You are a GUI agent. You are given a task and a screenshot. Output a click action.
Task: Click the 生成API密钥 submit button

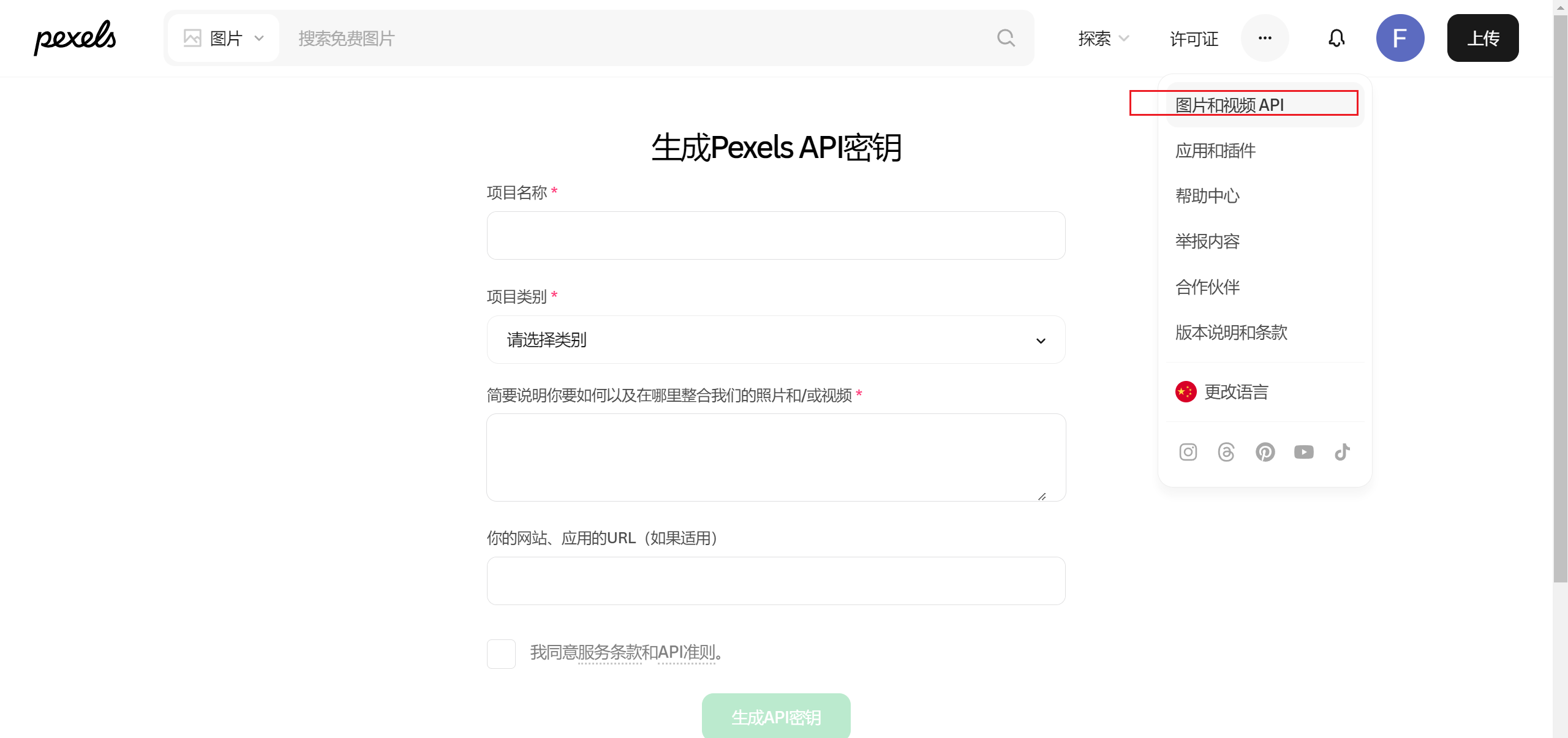tap(776, 716)
